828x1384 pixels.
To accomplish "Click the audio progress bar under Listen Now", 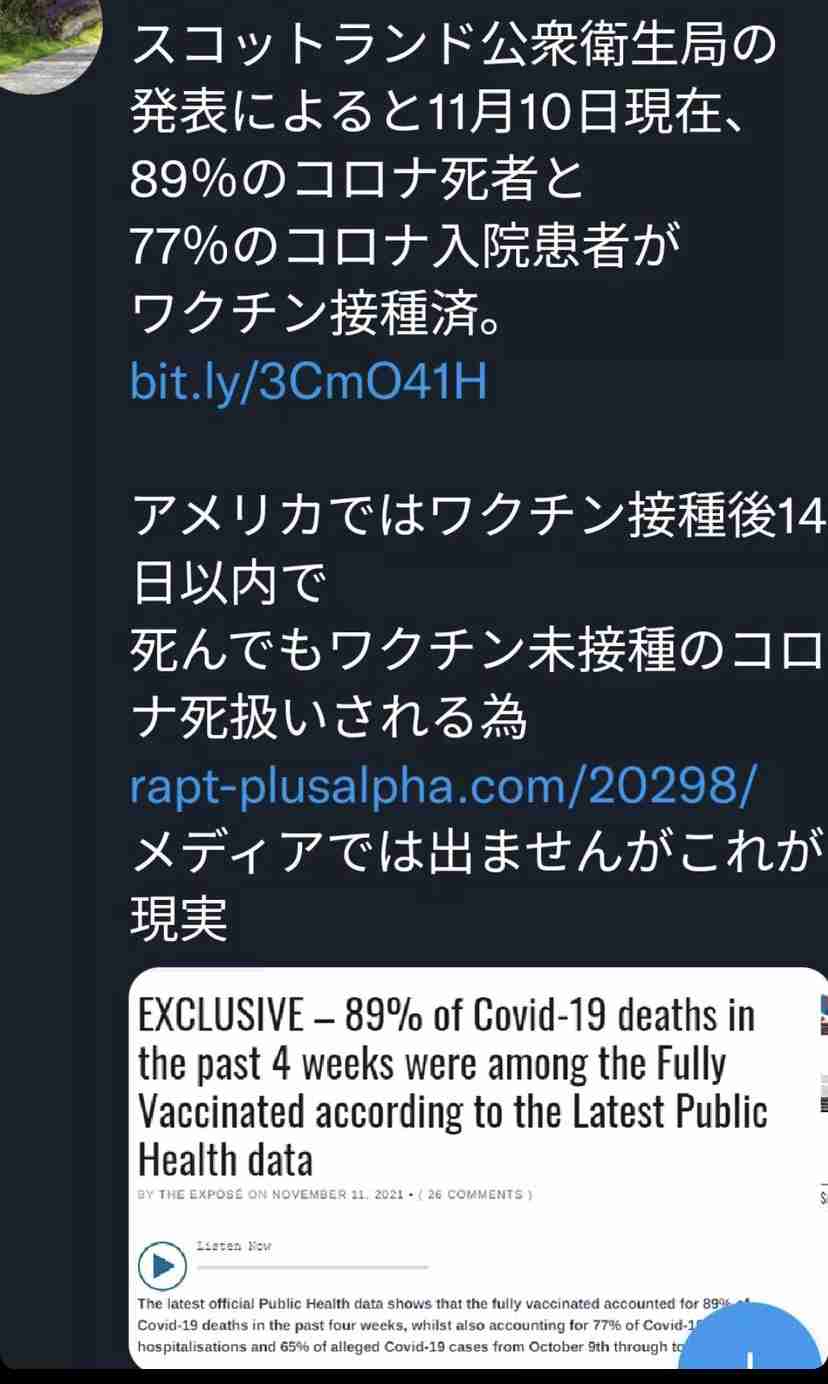I will tap(312, 1267).
